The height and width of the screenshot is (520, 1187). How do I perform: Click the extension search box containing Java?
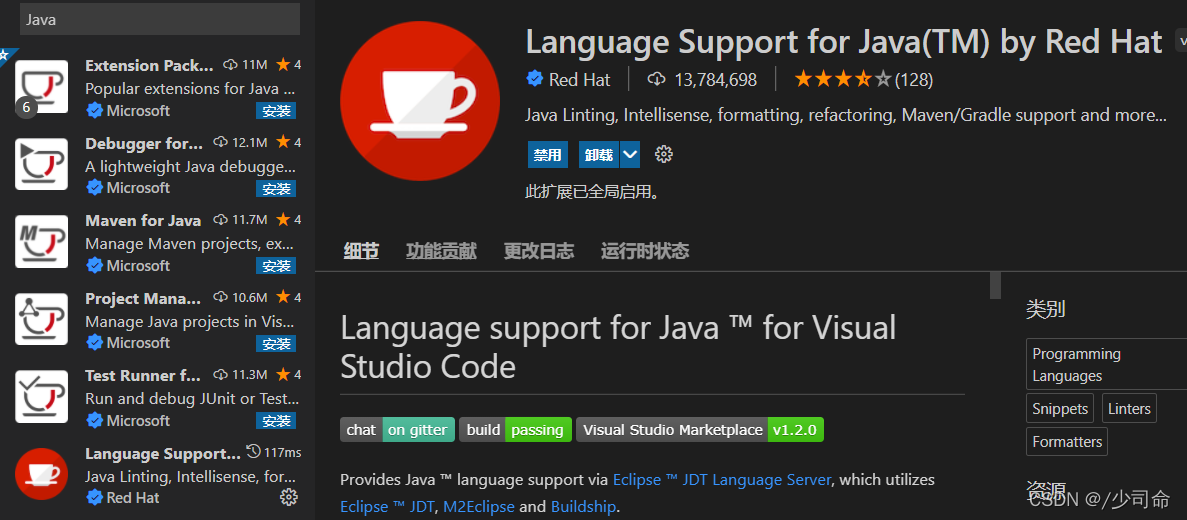[160, 19]
